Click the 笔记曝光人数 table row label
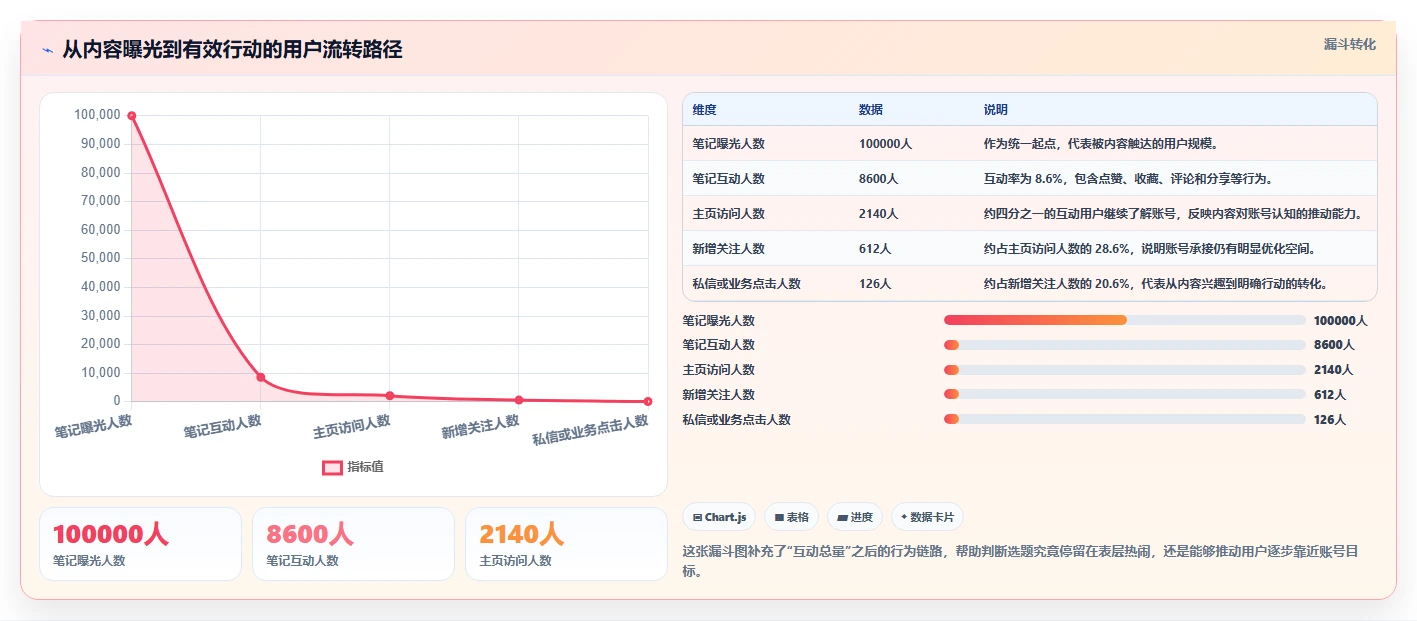The image size is (1417, 621). coord(728,144)
